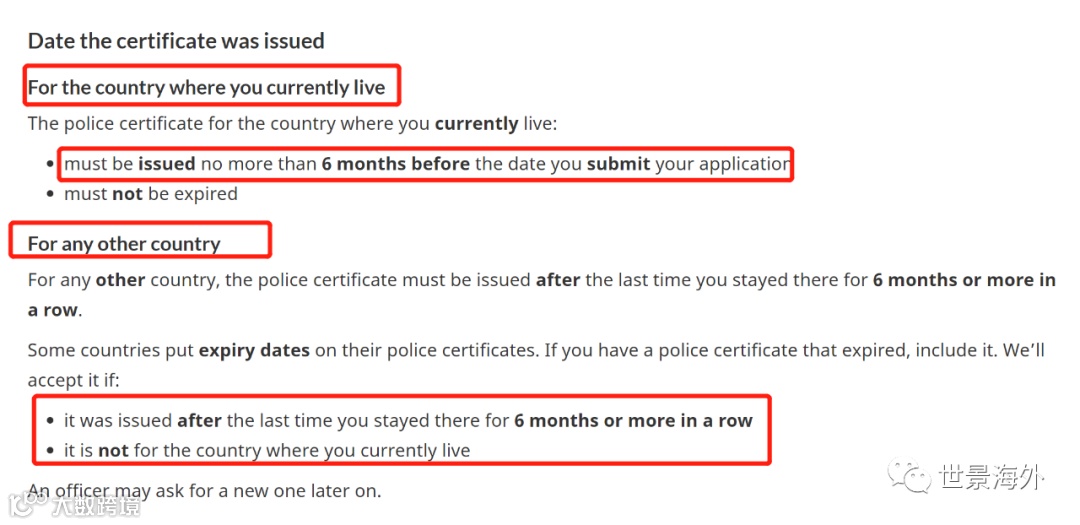The height and width of the screenshot is (525, 1080).
Task: Click bullet 'it is not for the country'
Action: click(x=267, y=451)
